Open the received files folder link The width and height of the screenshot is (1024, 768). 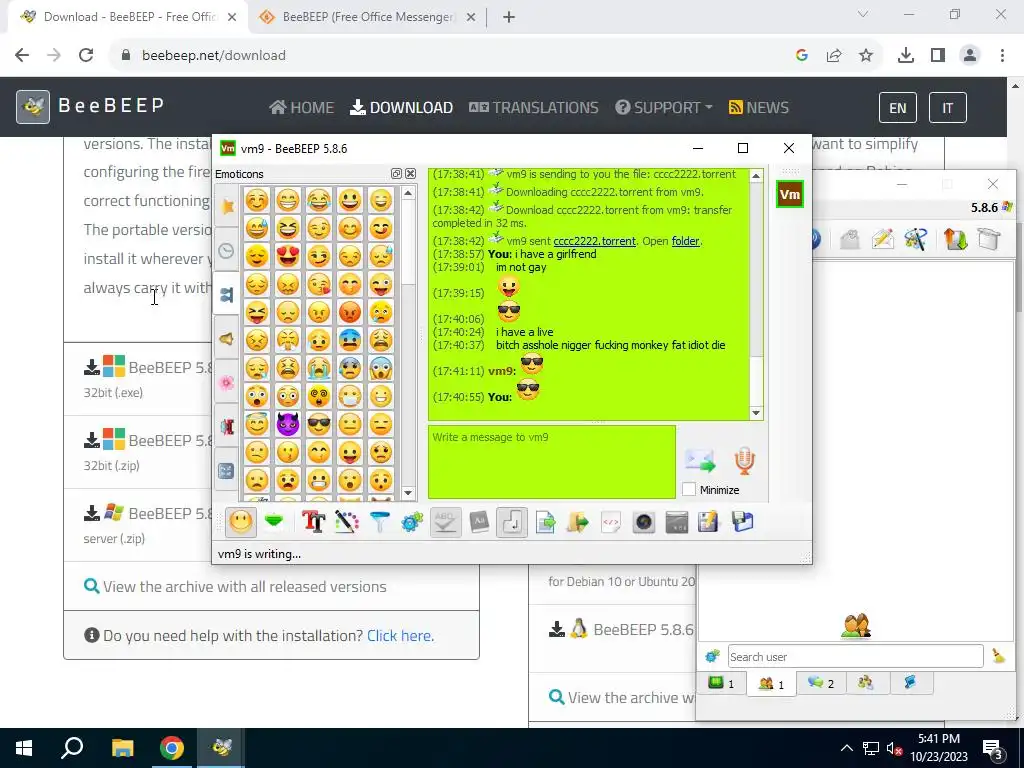point(686,241)
